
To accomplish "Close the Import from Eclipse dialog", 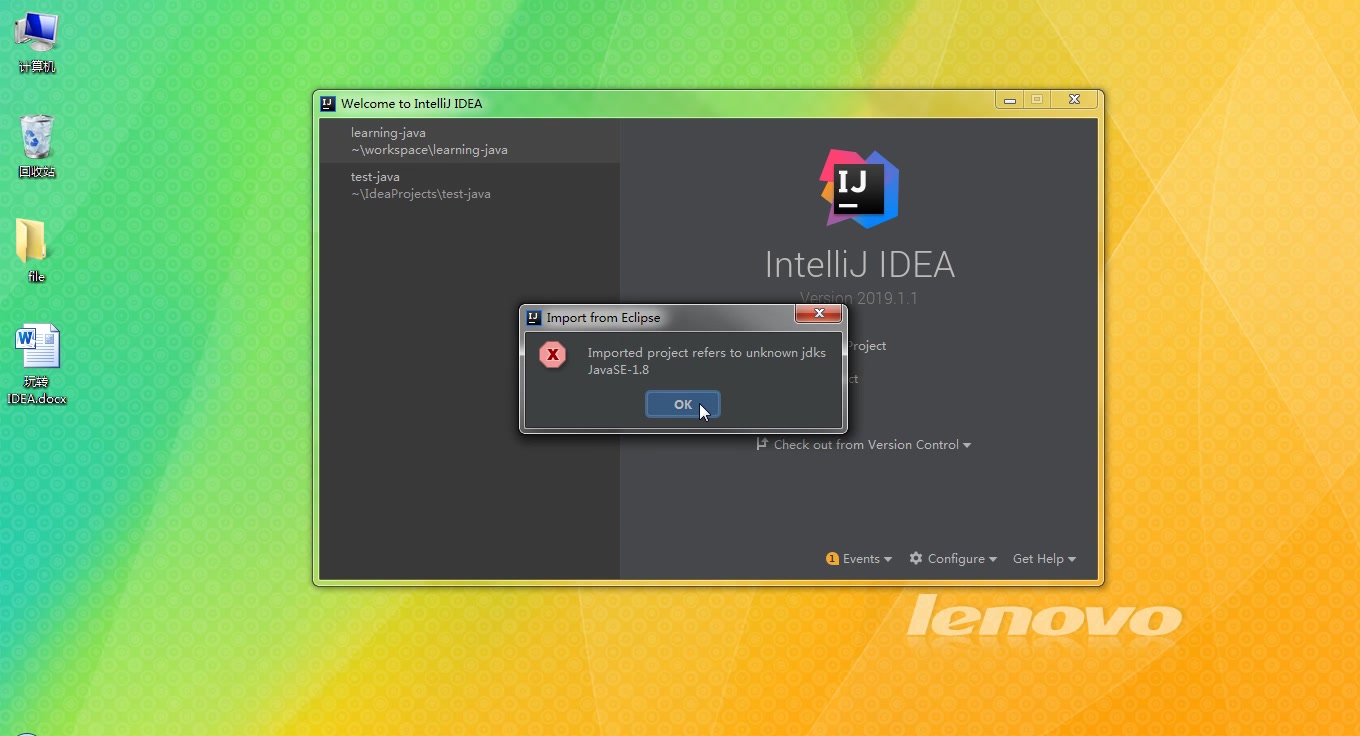I will (x=818, y=314).
